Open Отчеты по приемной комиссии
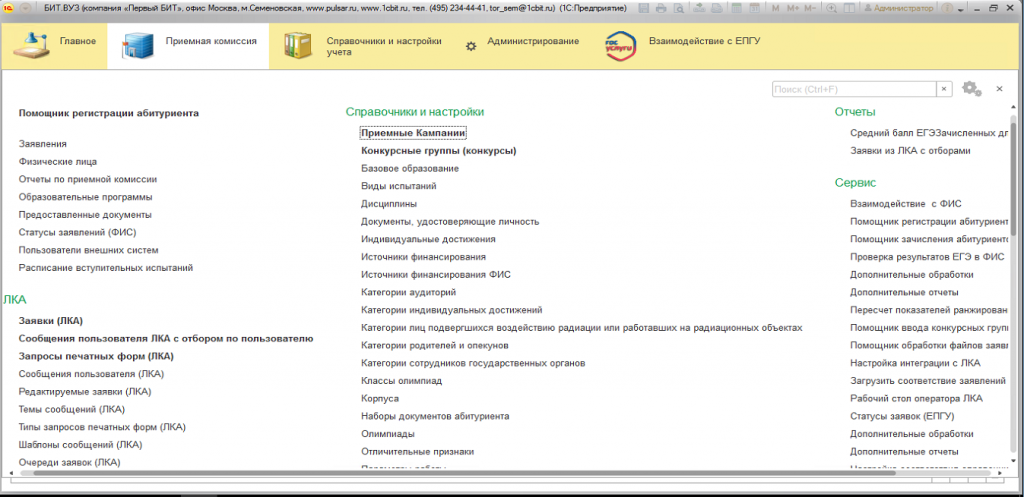Screen dimensions: 1024x497 [88, 179]
